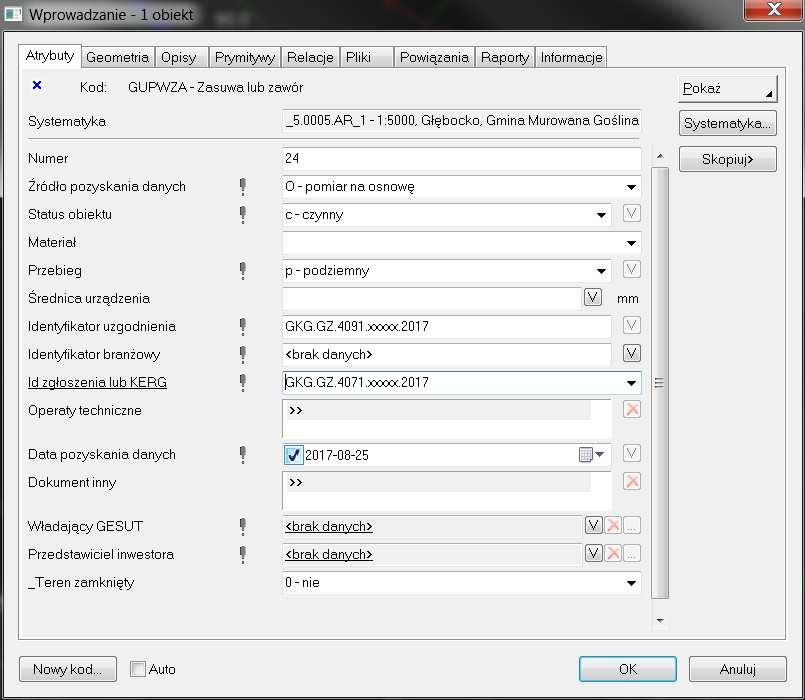
Task: Open the Relacje tab
Action: pos(310,57)
